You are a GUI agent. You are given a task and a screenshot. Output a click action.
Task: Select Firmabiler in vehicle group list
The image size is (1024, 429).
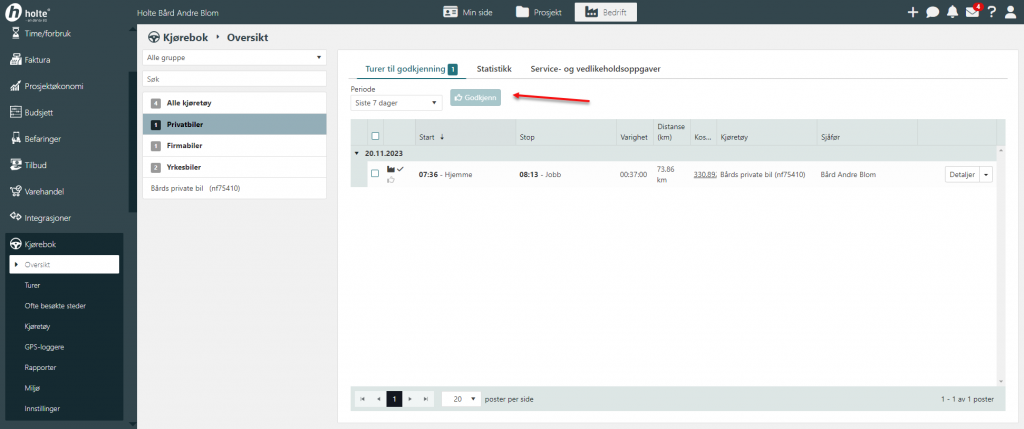(x=235, y=146)
